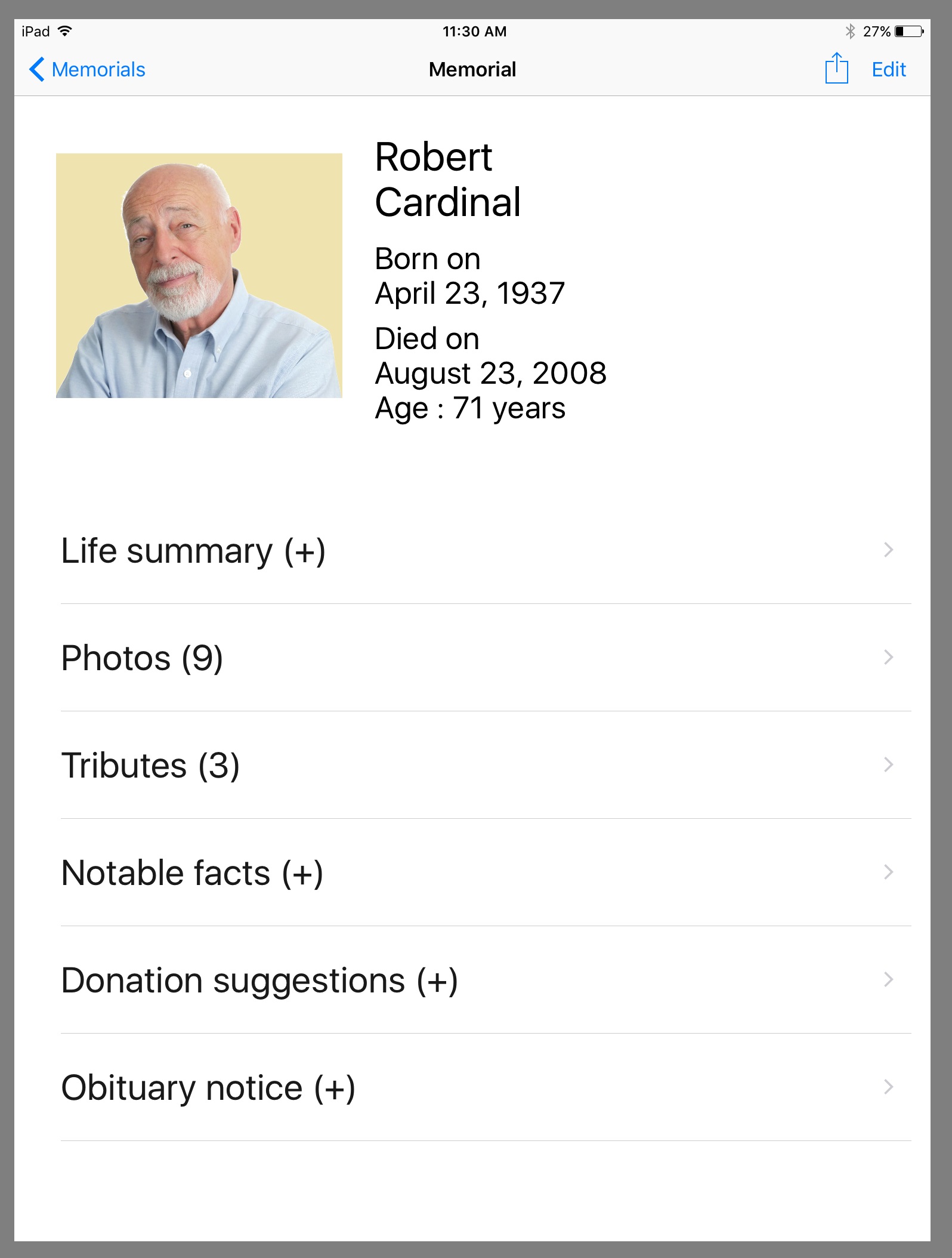Click the Obituary notice disclosure chevron
Screen dimensions: 952x1258
click(888, 1087)
